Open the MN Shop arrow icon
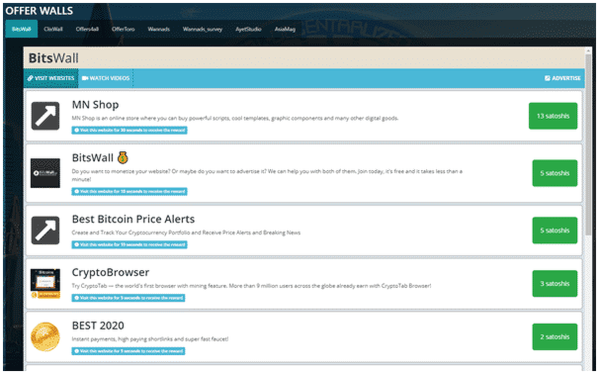The height and width of the screenshot is (374, 599). tap(45, 116)
